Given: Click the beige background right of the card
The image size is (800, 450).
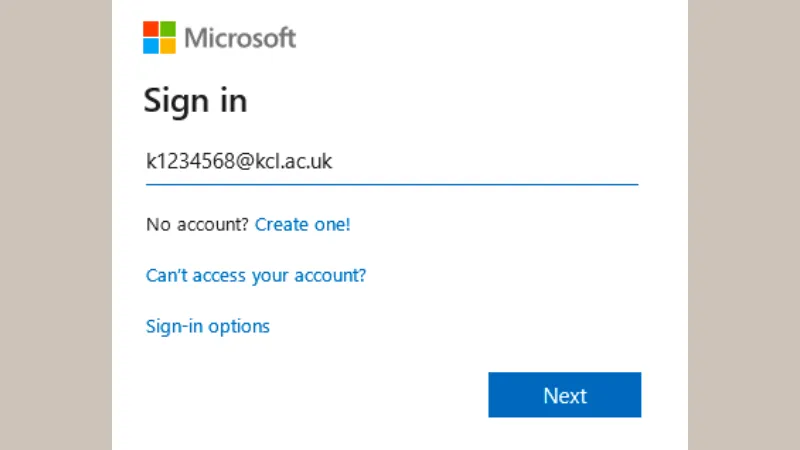Looking at the screenshot, I should click(x=744, y=225).
